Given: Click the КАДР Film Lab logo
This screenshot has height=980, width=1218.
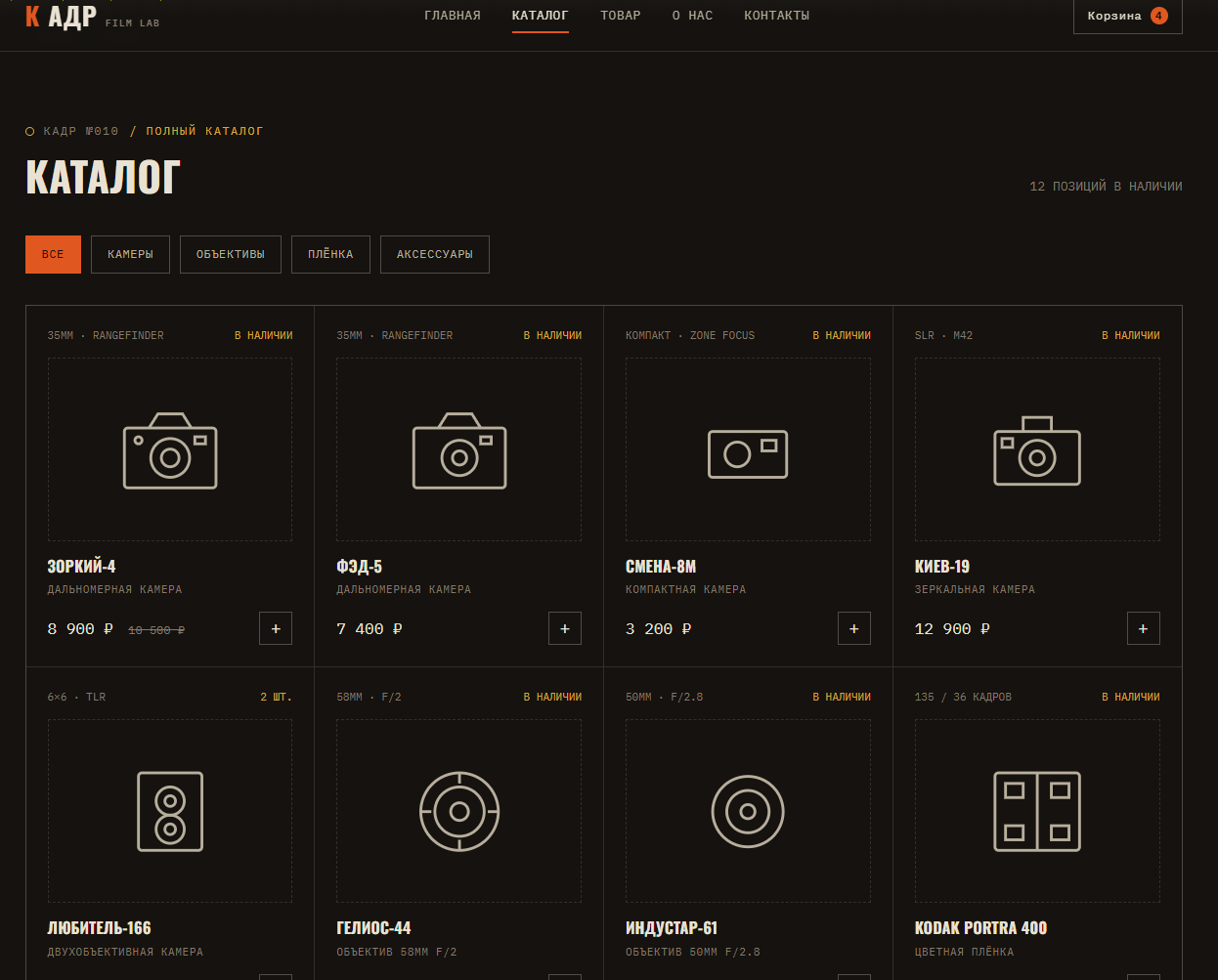Looking at the screenshot, I should tap(92, 17).
